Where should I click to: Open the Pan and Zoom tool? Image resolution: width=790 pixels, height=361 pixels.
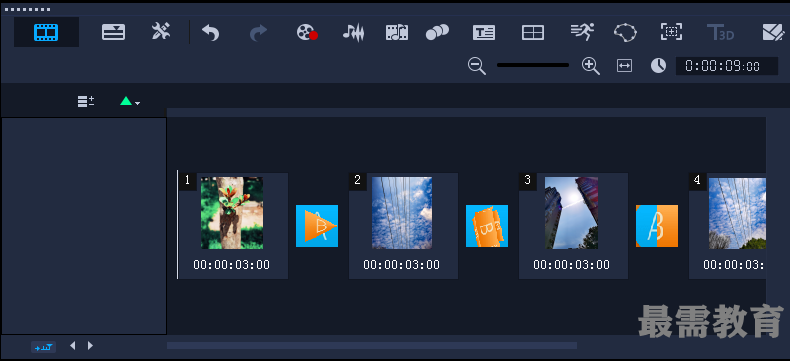pyautogui.click(x=671, y=32)
